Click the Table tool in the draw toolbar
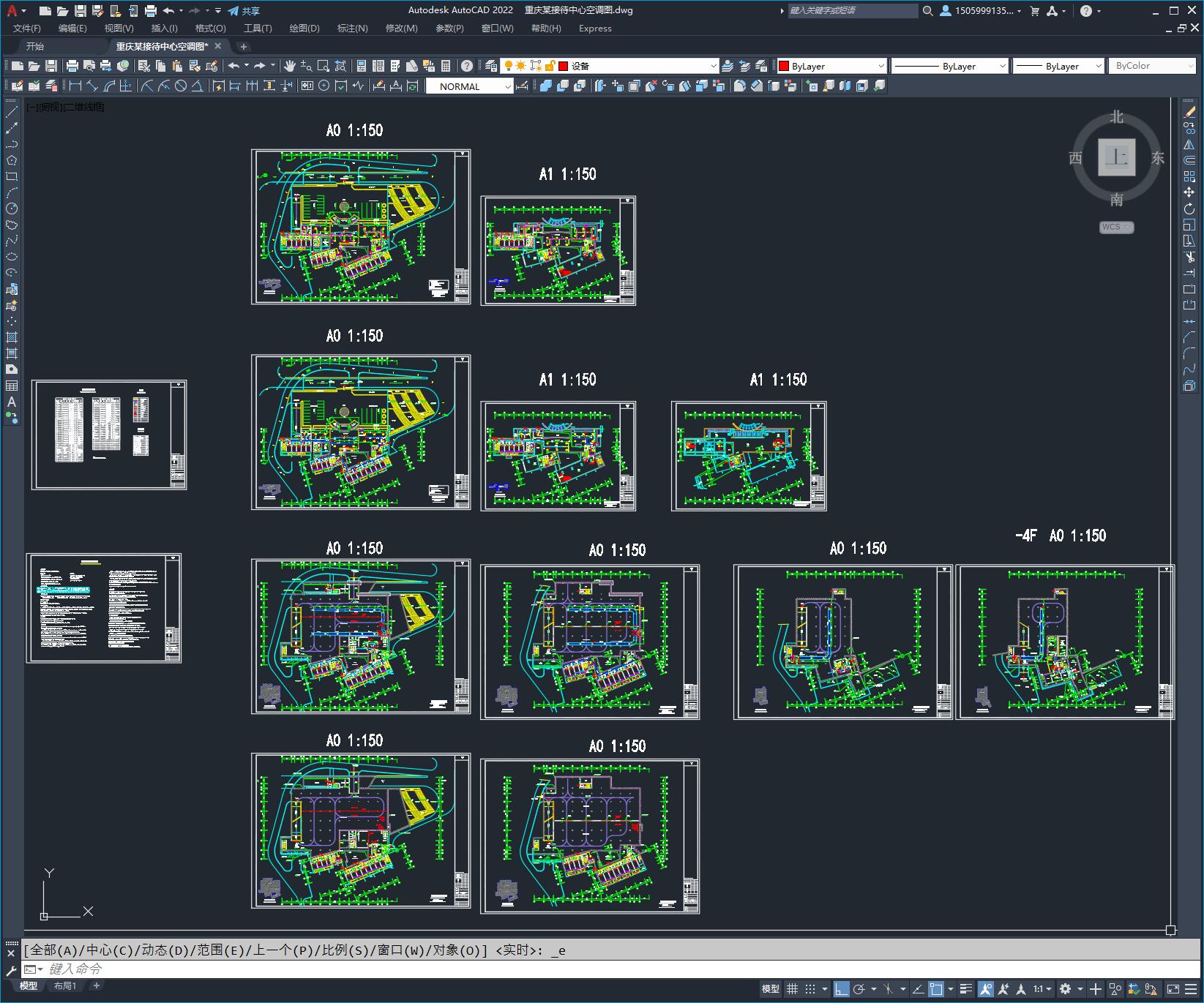Screen dimensions: 1204x1003 12,386
